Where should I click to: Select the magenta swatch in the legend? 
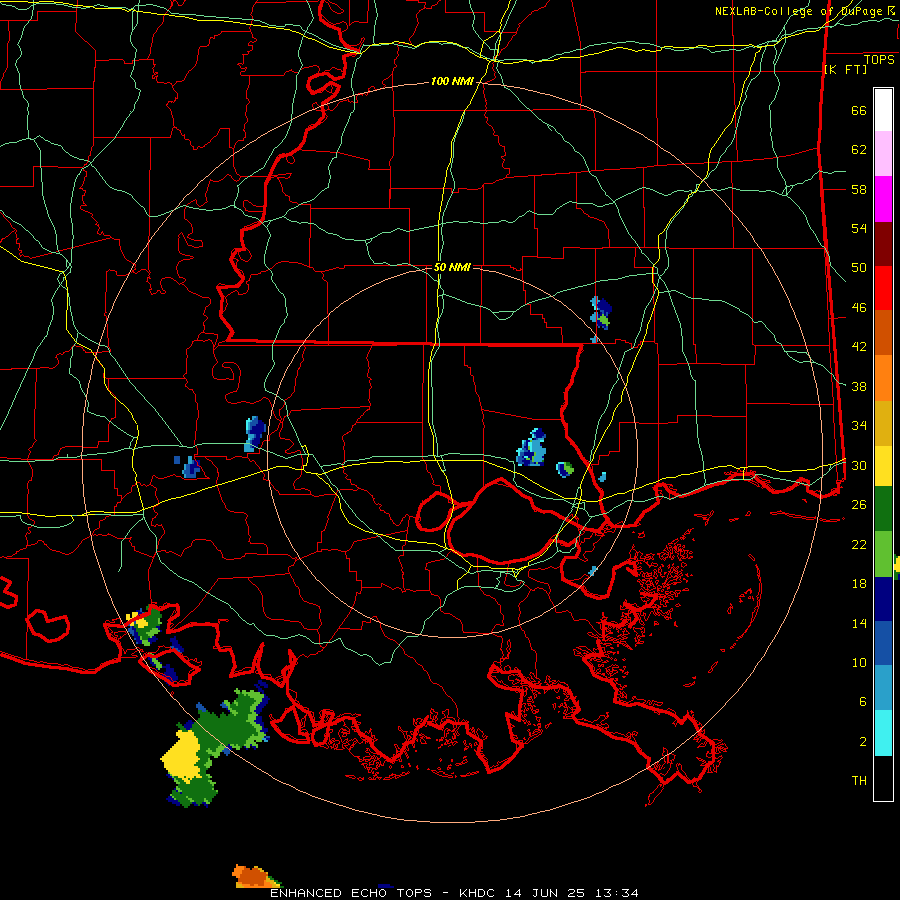tap(883, 199)
